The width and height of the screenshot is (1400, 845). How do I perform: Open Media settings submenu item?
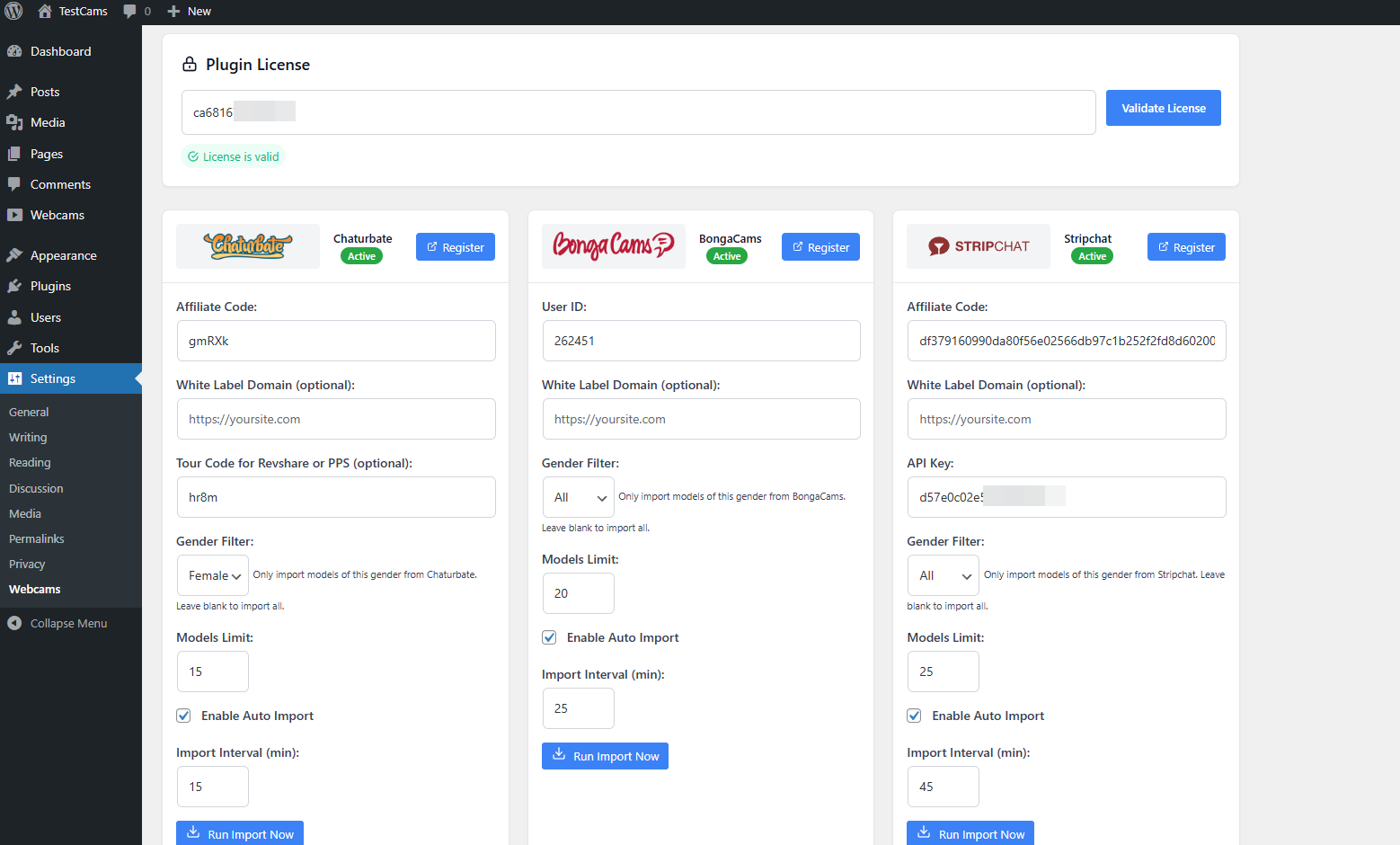(25, 513)
